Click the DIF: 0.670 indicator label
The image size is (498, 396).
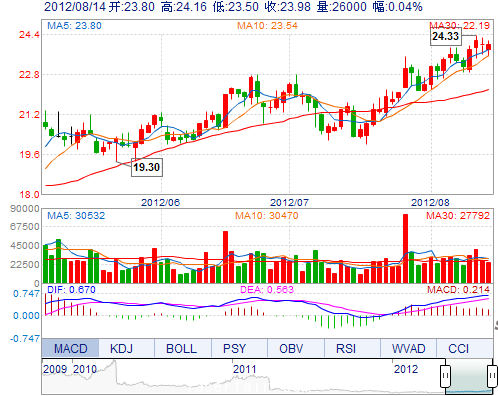pos(71,289)
